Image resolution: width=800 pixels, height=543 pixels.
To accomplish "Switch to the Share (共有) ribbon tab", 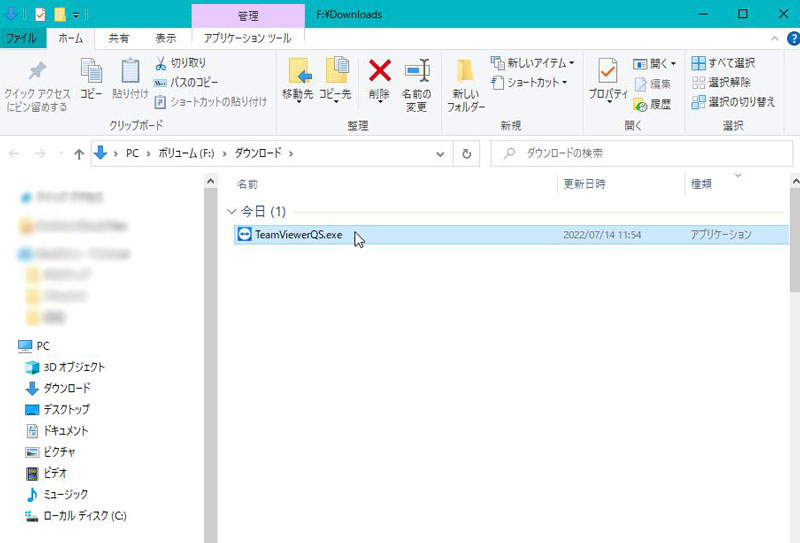I will coord(119,38).
